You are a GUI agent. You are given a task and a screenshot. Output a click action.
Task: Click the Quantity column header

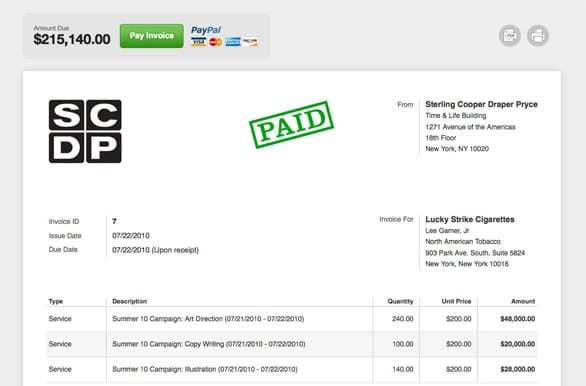[400, 301]
